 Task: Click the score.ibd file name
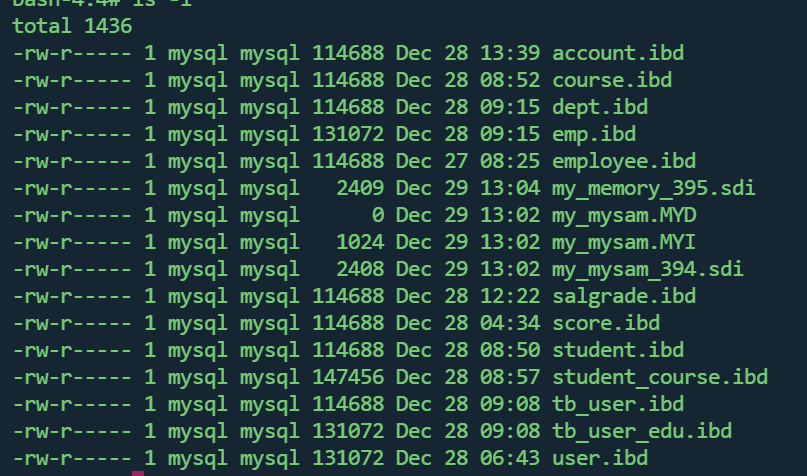[x=605, y=323]
